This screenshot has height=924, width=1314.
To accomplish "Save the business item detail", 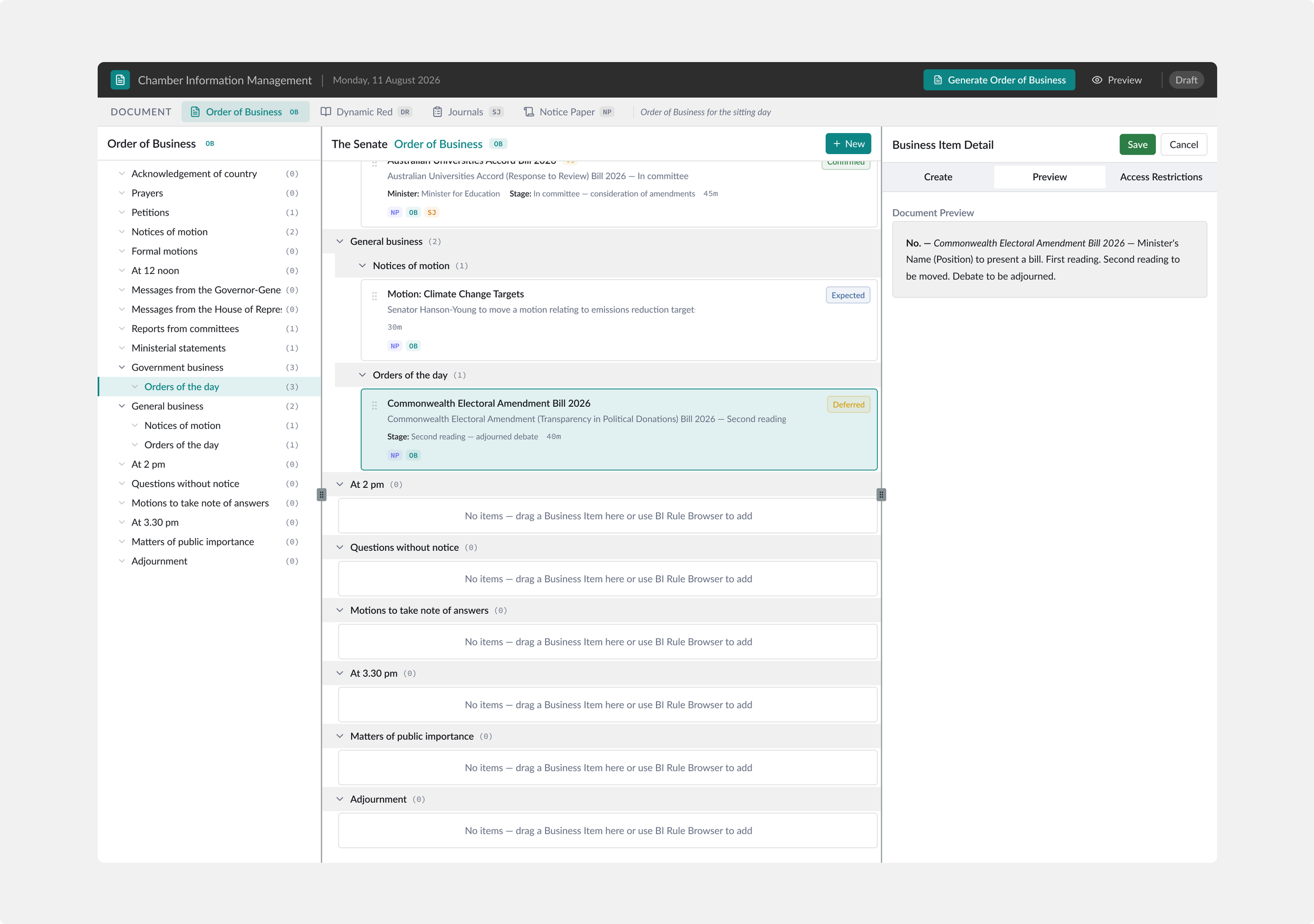I will pos(1137,145).
